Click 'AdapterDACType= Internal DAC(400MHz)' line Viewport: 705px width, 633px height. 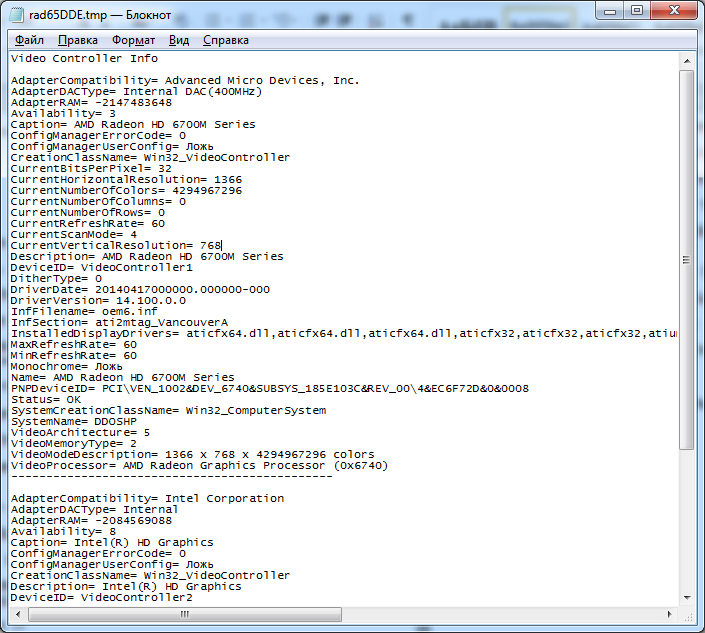pyautogui.click(x=136, y=91)
